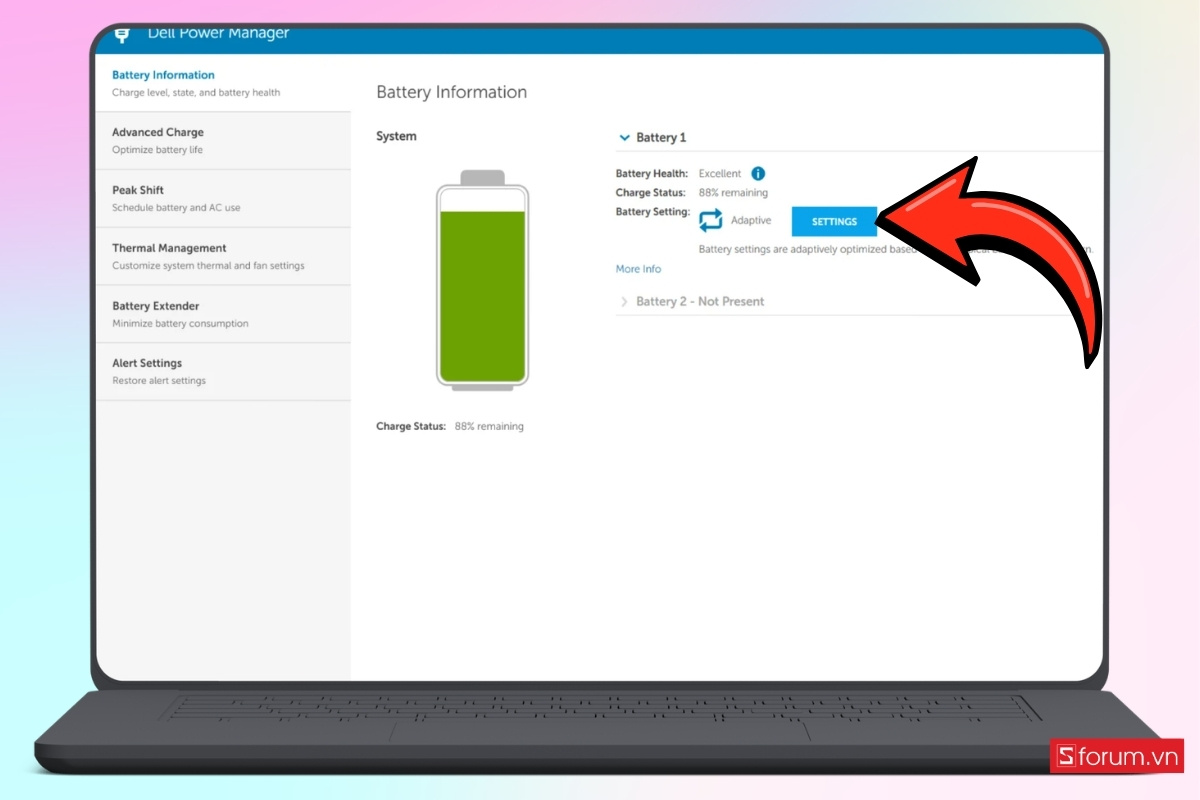Click 'Charge level, state, and battery health' text

(196, 93)
